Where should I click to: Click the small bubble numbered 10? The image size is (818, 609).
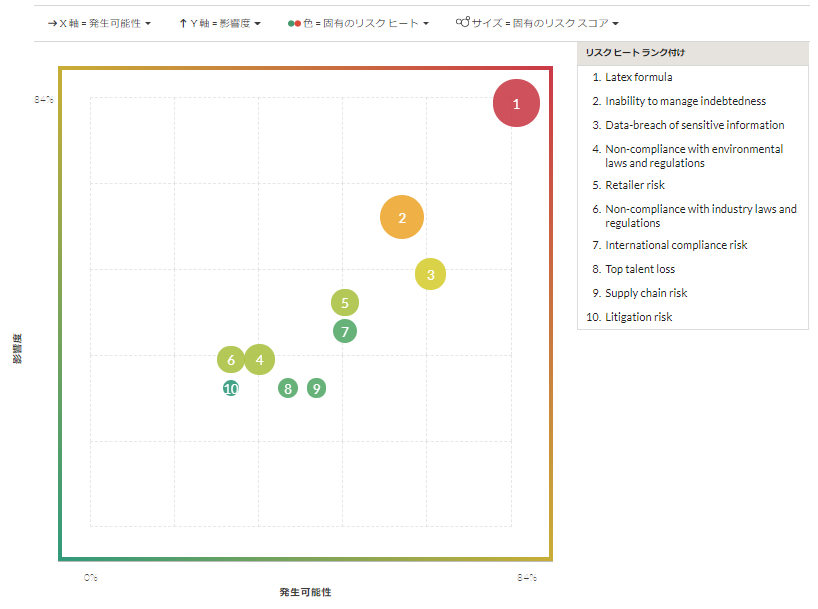(231, 388)
